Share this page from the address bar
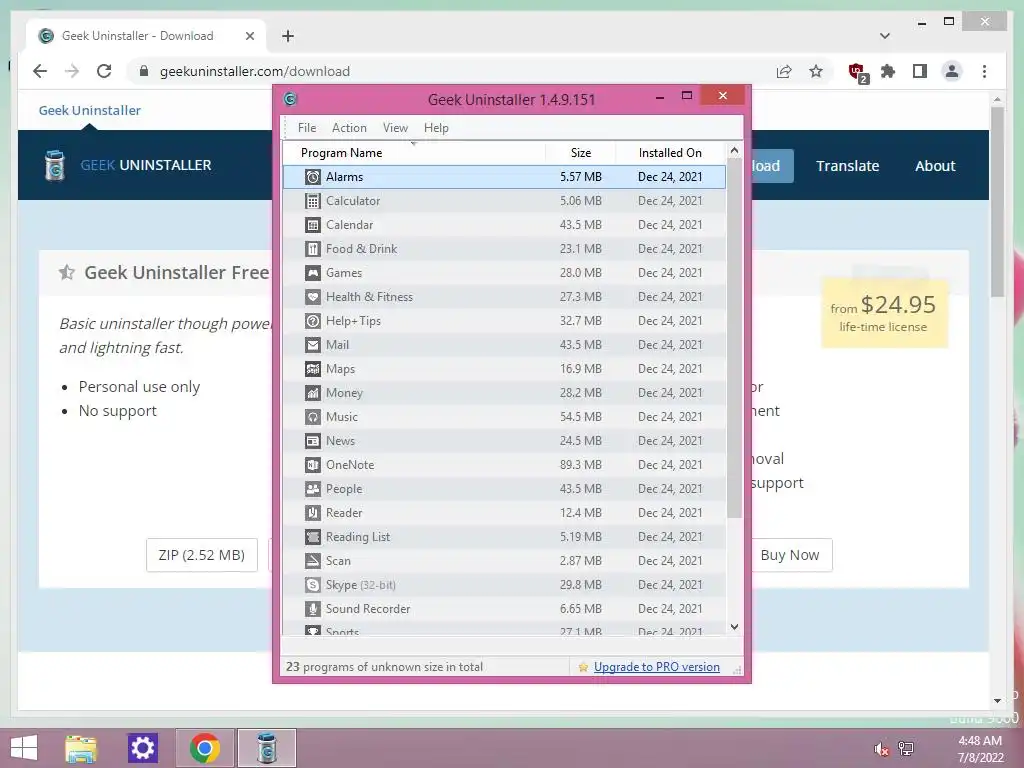1024x768 pixels. (x=784, y=71)
